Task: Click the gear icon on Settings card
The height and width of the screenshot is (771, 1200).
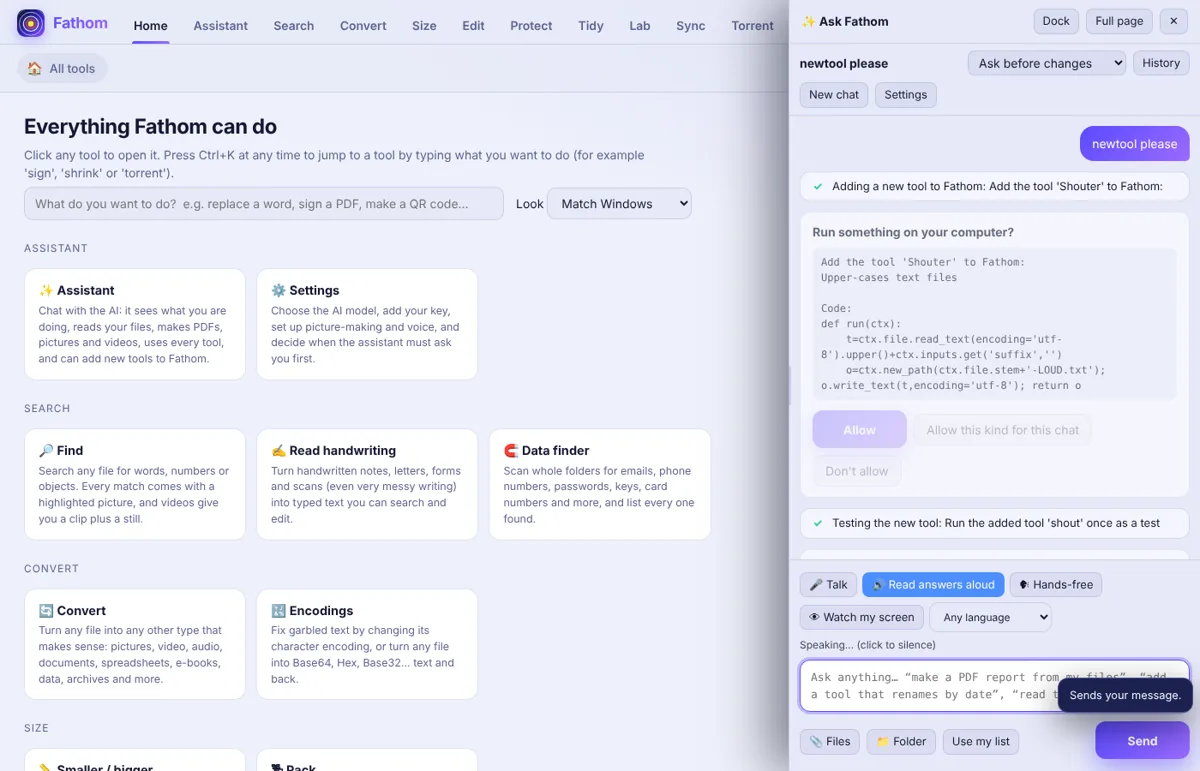Action: tap(278, 291)
